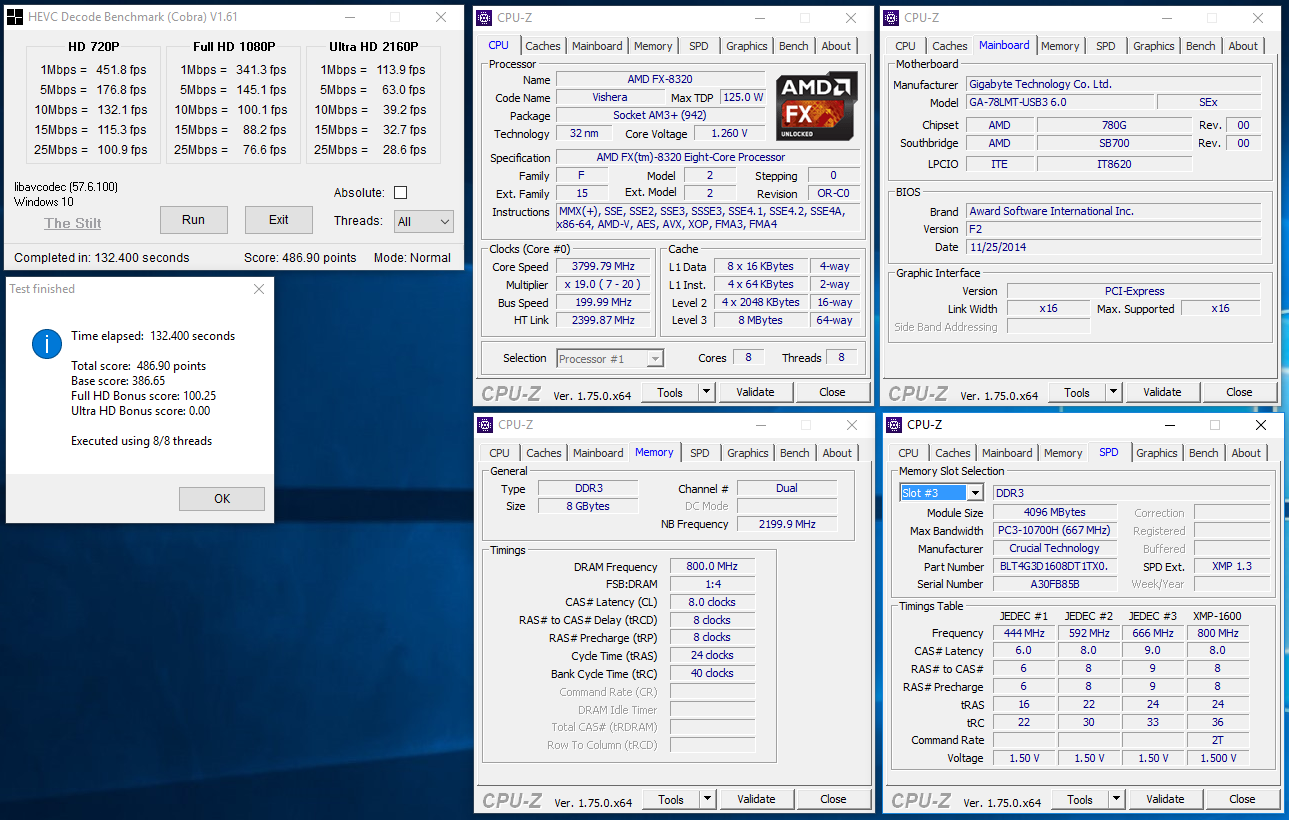Open Bench tab in the CPU-tab CPU-Z window
Image resolution: width=1289 pixels, height=820 pixels.
(794, 46)
